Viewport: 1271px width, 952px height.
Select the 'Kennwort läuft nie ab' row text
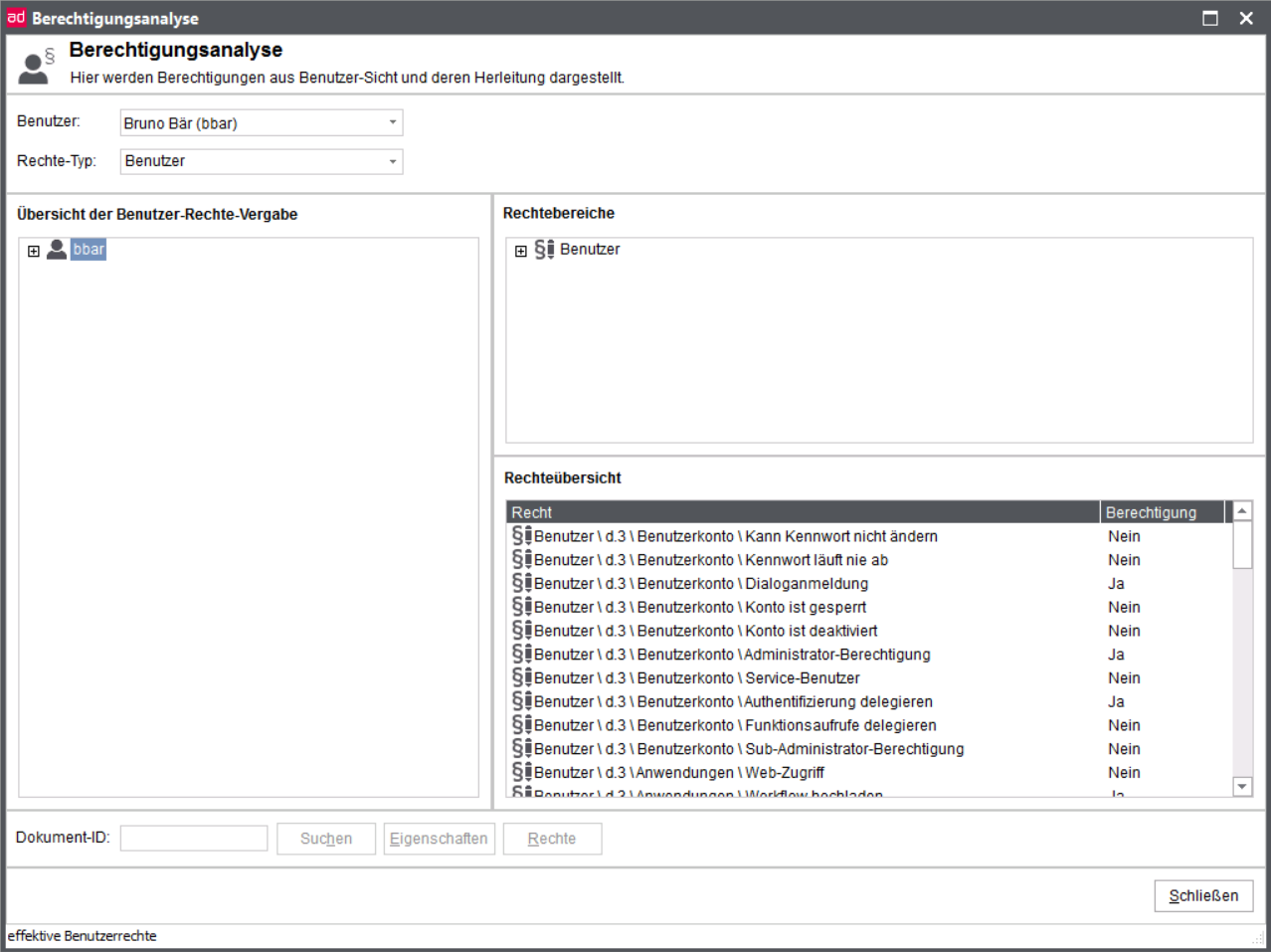[x=711, y=560]
